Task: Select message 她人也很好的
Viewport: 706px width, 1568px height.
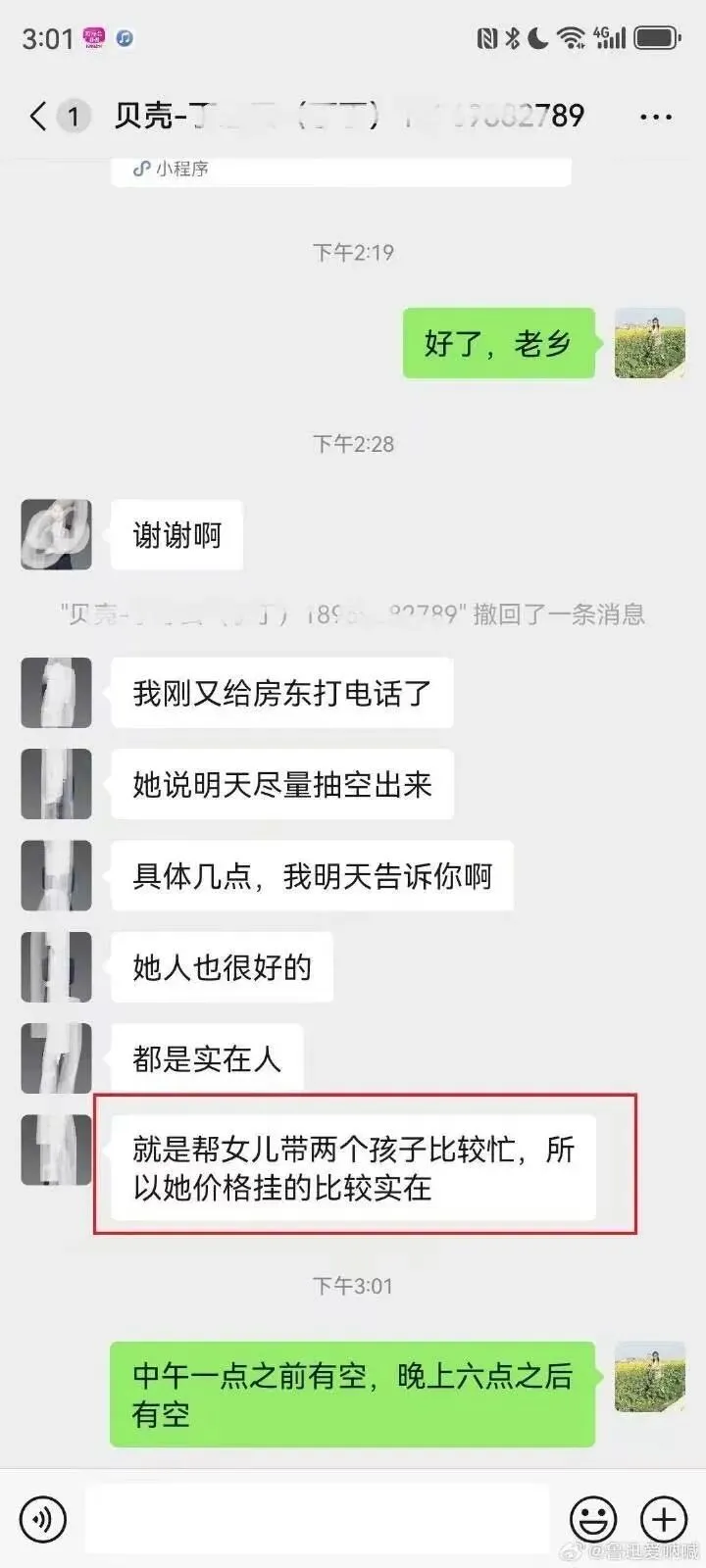Action: pos(222,967)
